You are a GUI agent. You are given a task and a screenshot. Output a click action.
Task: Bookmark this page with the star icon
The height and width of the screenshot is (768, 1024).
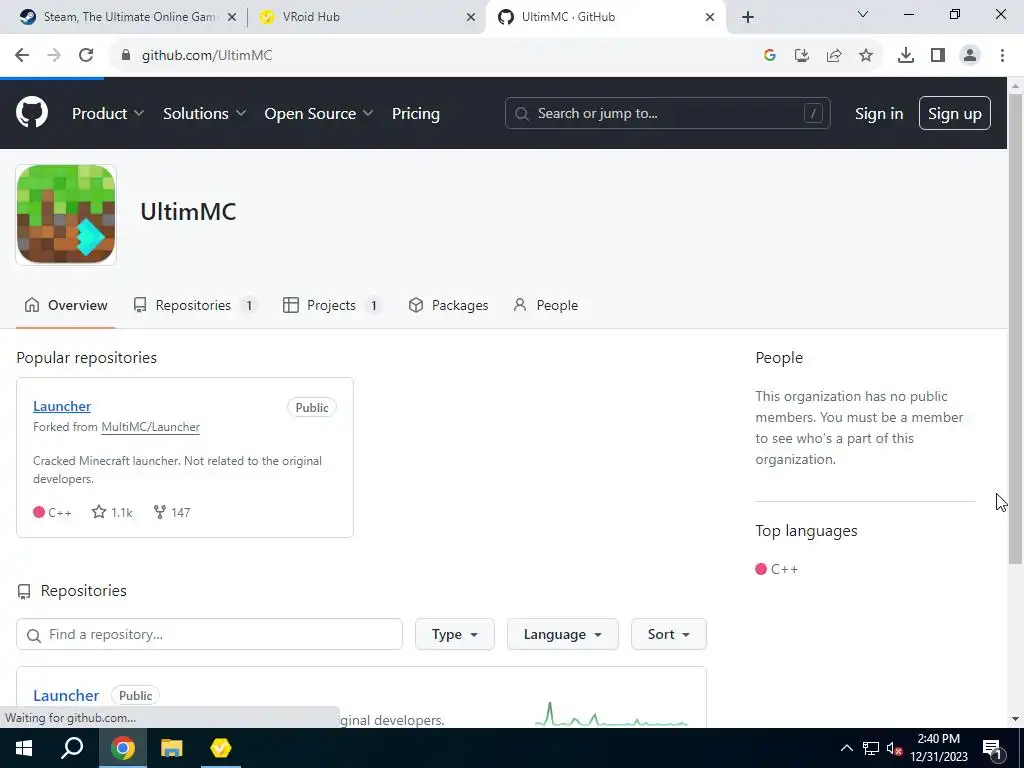[x=866, y=56]
